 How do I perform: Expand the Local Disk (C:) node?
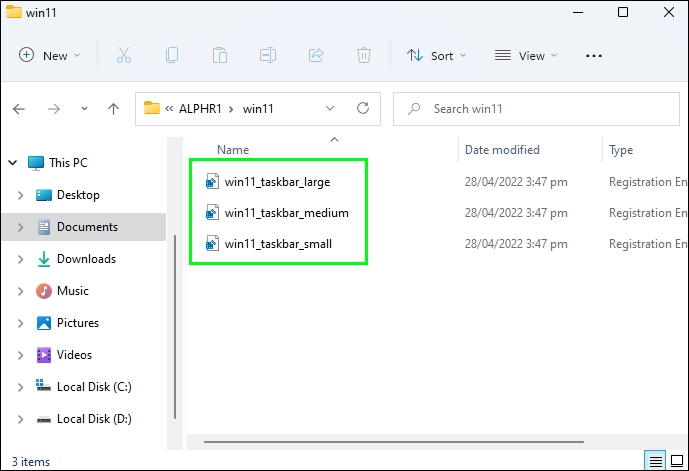click(21, 388)
